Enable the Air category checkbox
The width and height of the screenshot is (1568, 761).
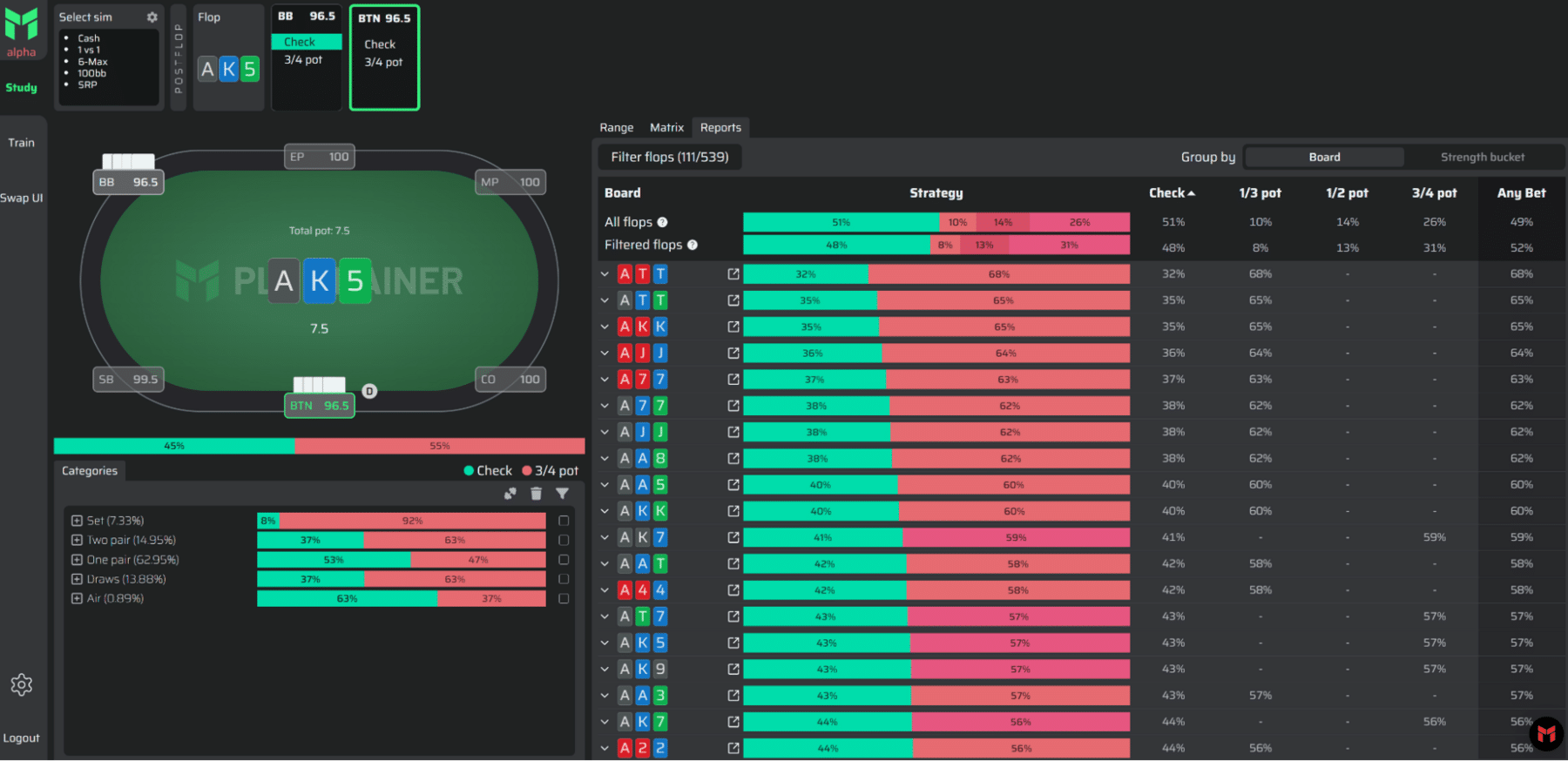pyautogui.click(x=564, y=598)
